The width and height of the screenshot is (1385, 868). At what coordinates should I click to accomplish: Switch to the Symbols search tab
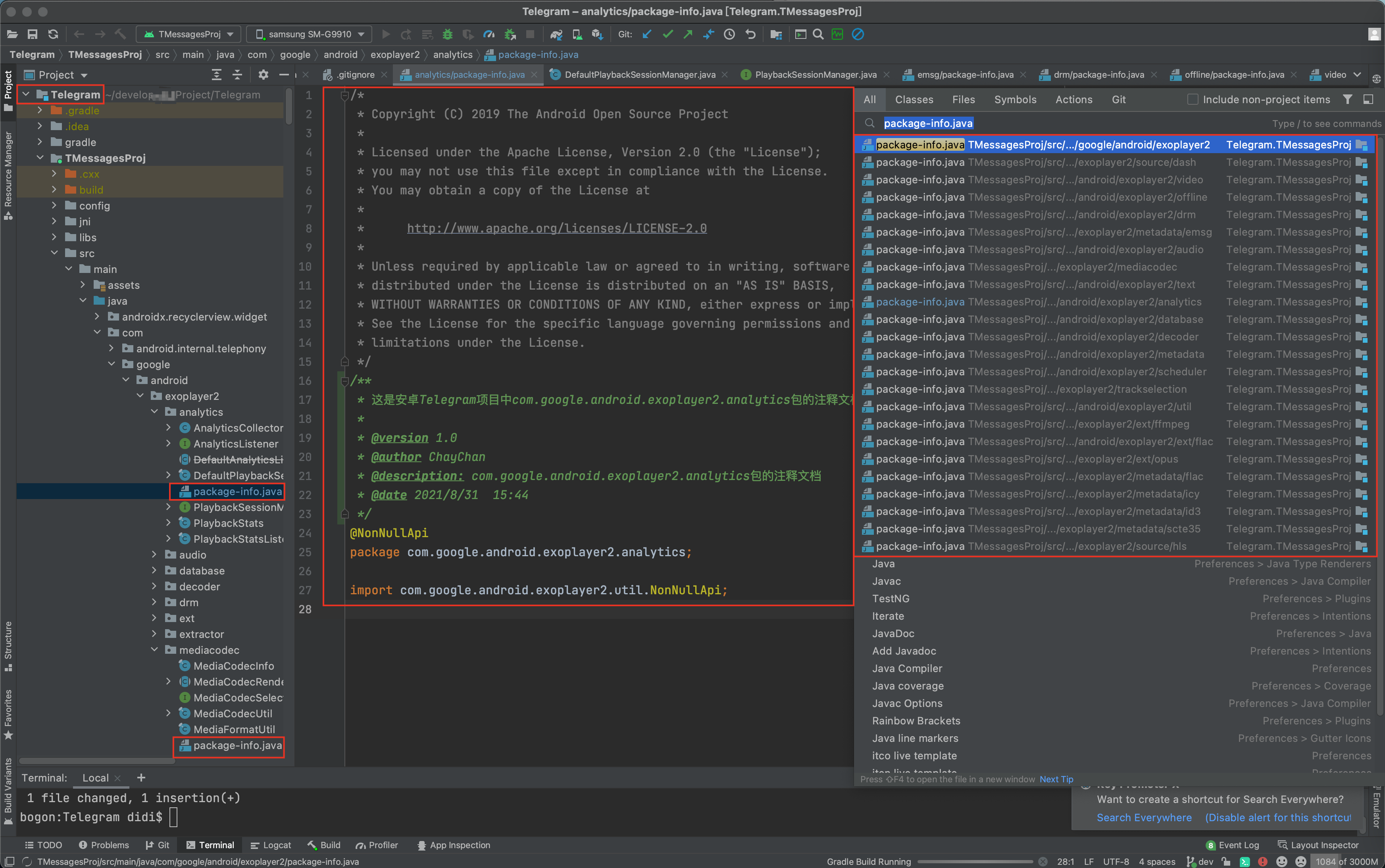click(1015, 99)
